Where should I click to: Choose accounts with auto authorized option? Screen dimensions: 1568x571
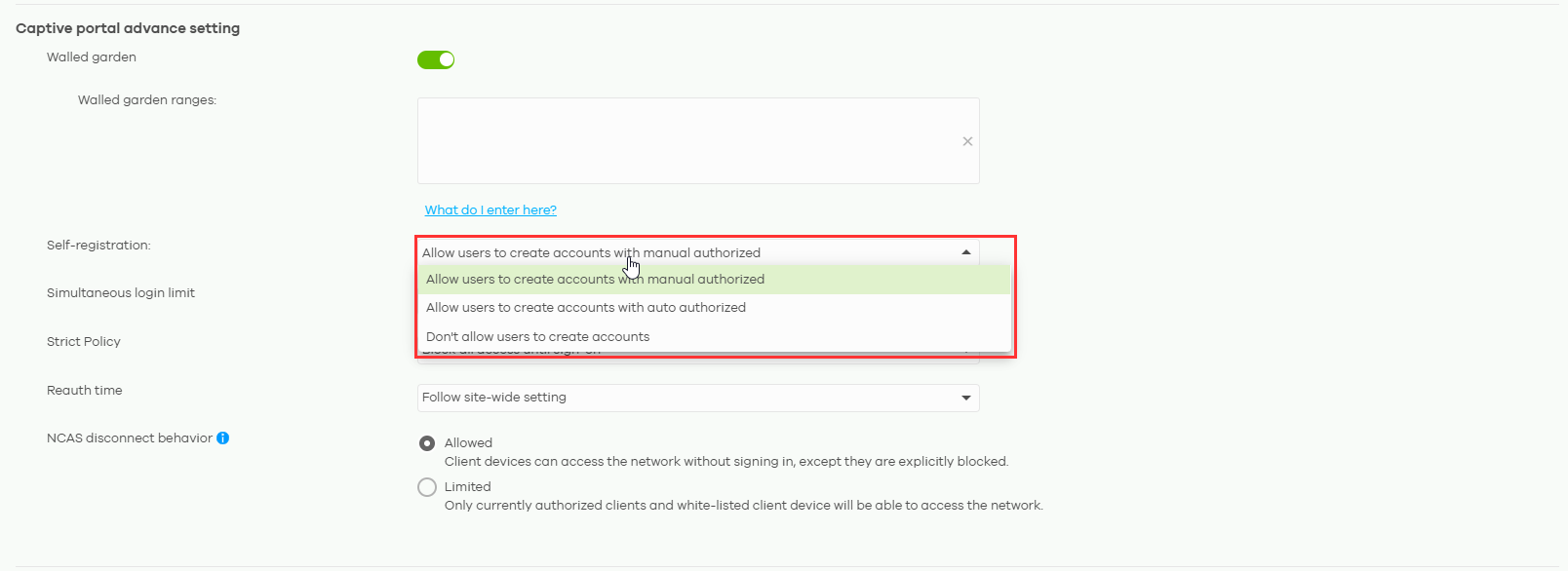(x=586, y=308)
